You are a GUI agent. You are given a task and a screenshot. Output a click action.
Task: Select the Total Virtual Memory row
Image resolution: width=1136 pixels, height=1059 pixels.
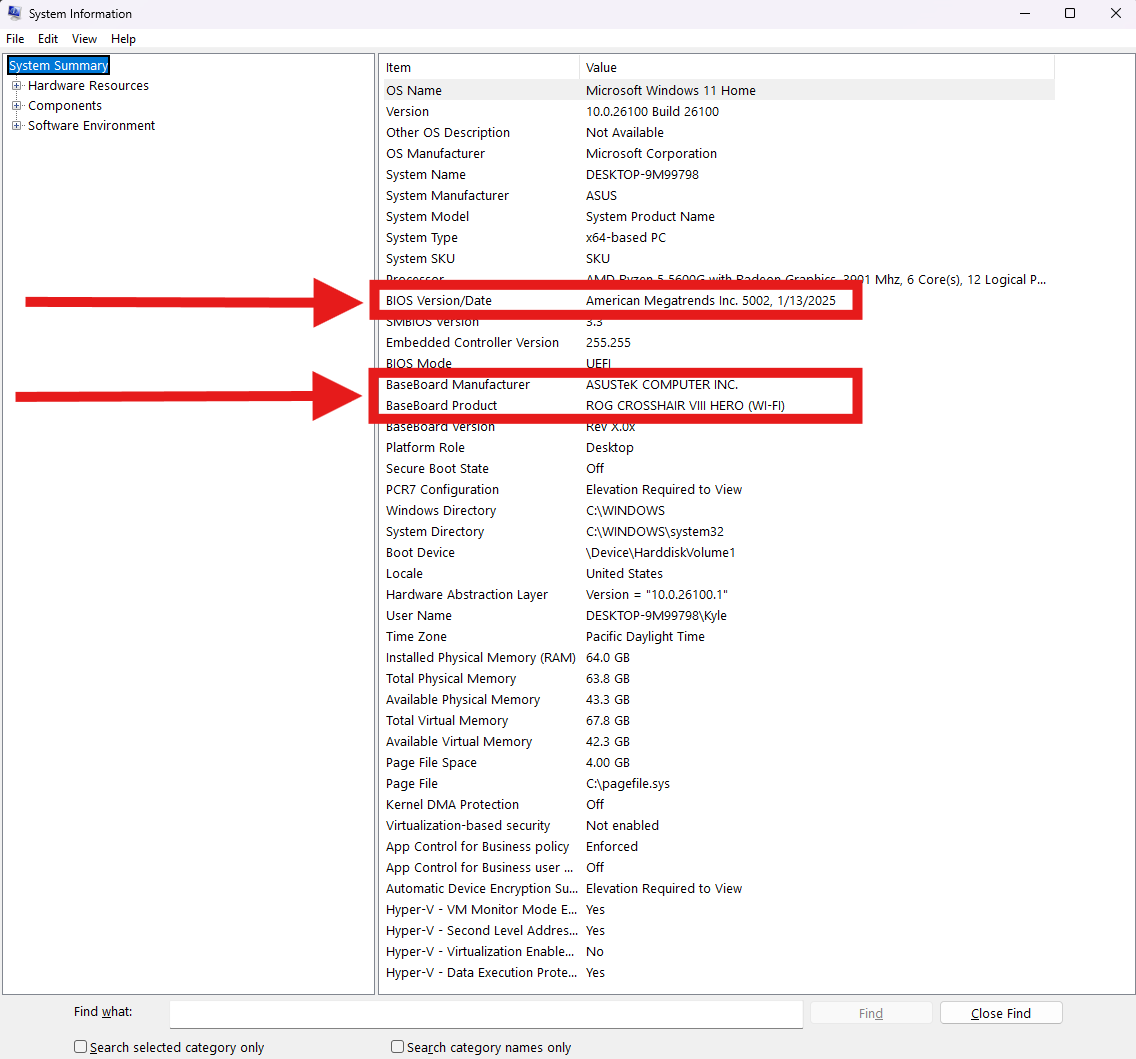click(718, 721)
